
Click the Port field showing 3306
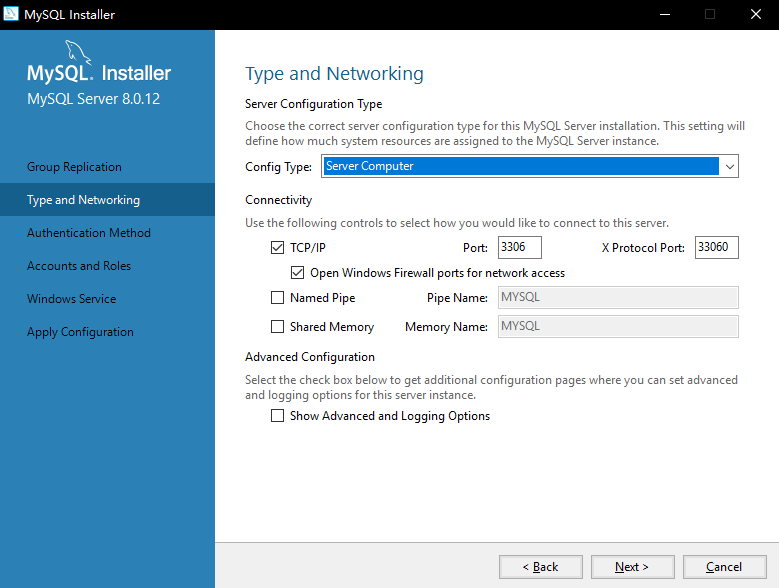click(x=520, y=247)
